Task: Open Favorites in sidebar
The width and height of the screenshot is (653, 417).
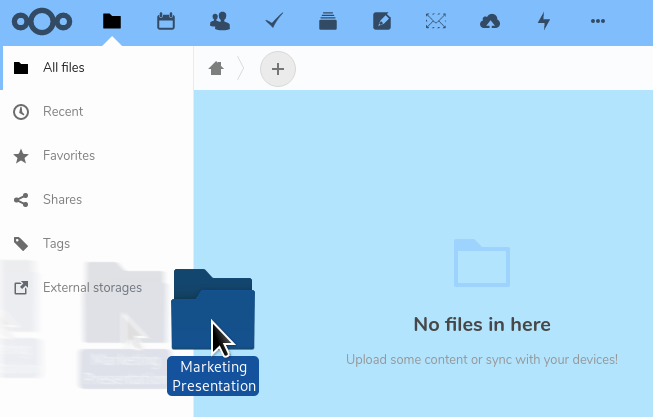Action: coord(68,156)
